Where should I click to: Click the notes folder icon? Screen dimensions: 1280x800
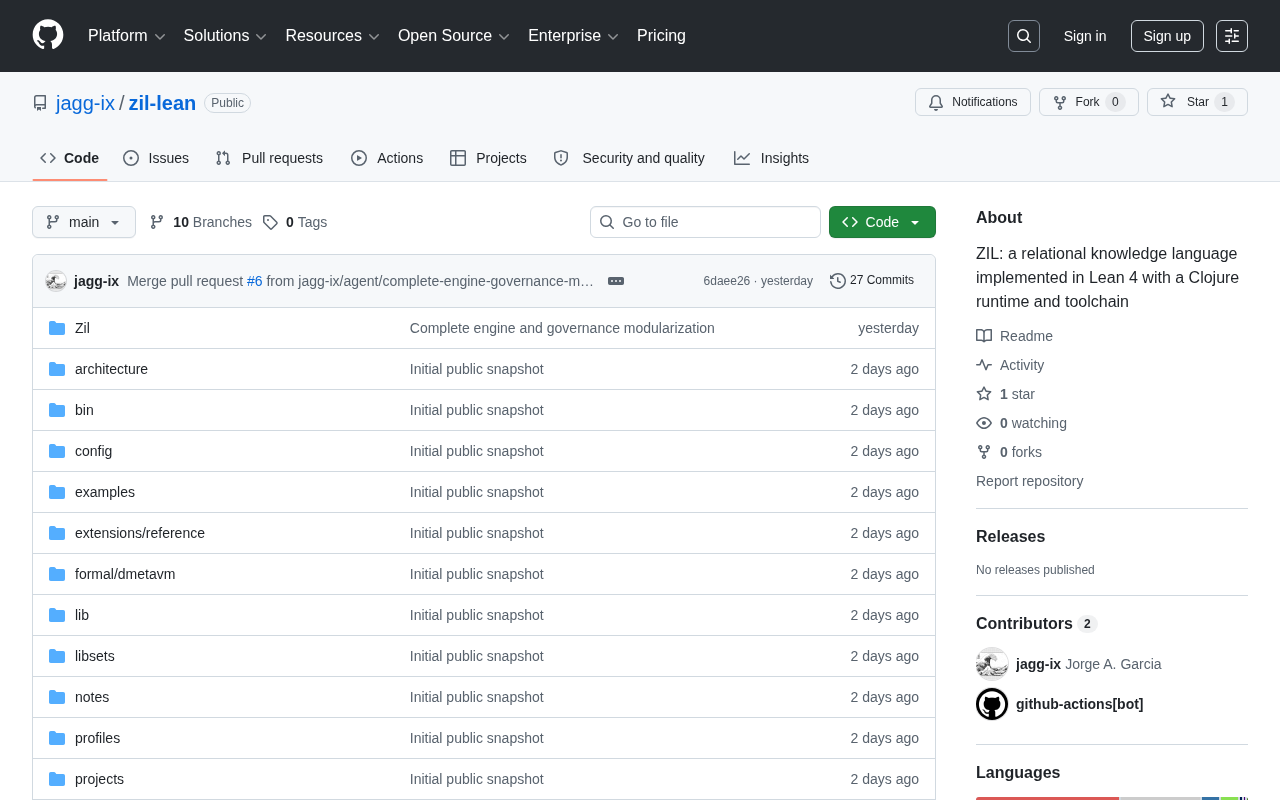[x=57, y=697]
